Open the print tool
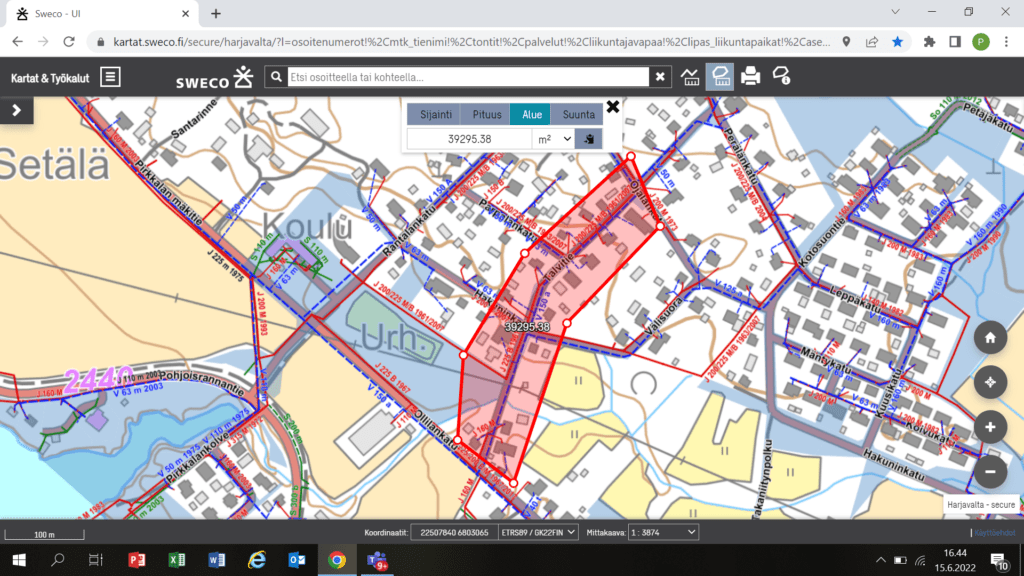Viewport: 1024px width, 576px height. (750, 76)
